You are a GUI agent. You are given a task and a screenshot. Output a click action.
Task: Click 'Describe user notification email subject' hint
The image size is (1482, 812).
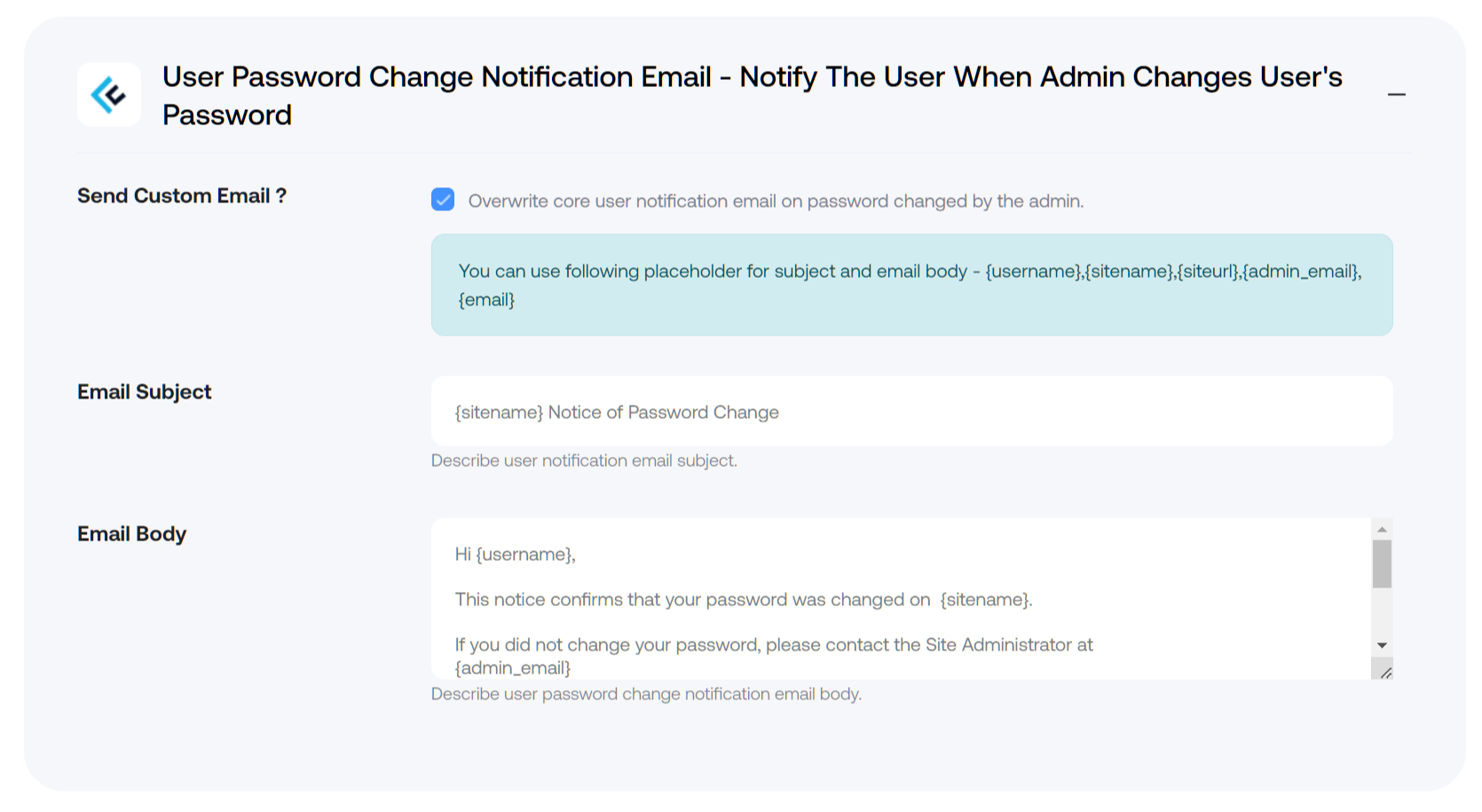click(584, 461)
